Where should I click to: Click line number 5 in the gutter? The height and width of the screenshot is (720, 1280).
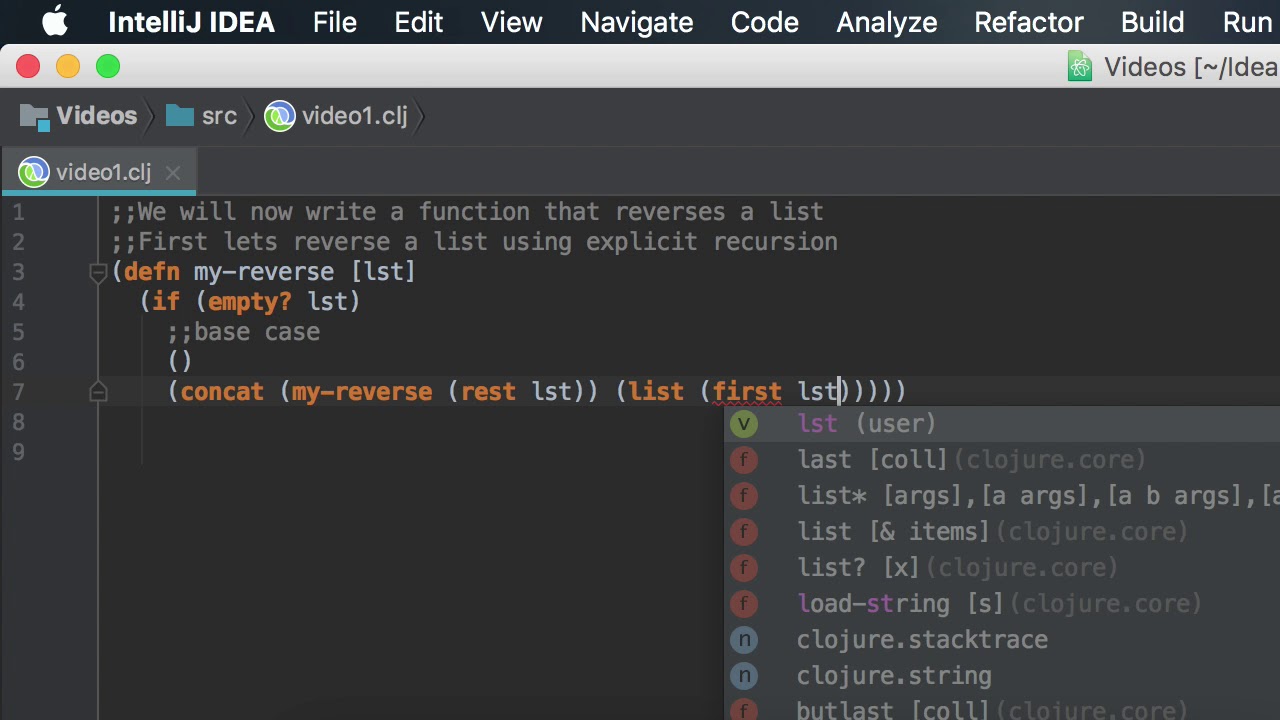pyautogui.click(x=18, y=332)
